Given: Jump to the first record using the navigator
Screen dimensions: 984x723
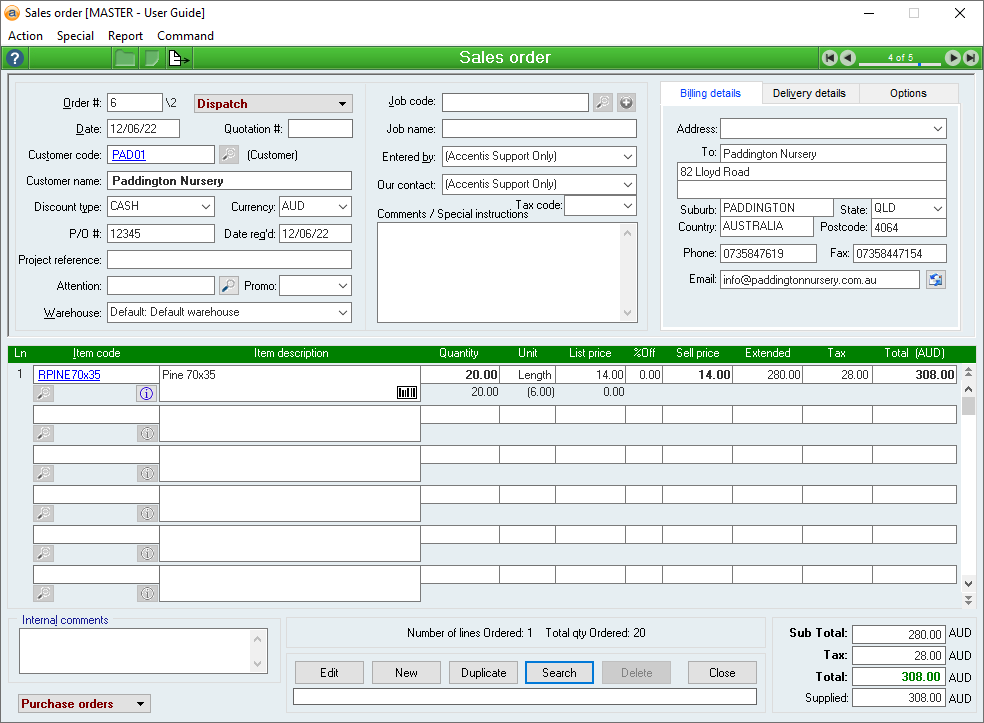Looking at the screenshot, I should tap(829, 58).
